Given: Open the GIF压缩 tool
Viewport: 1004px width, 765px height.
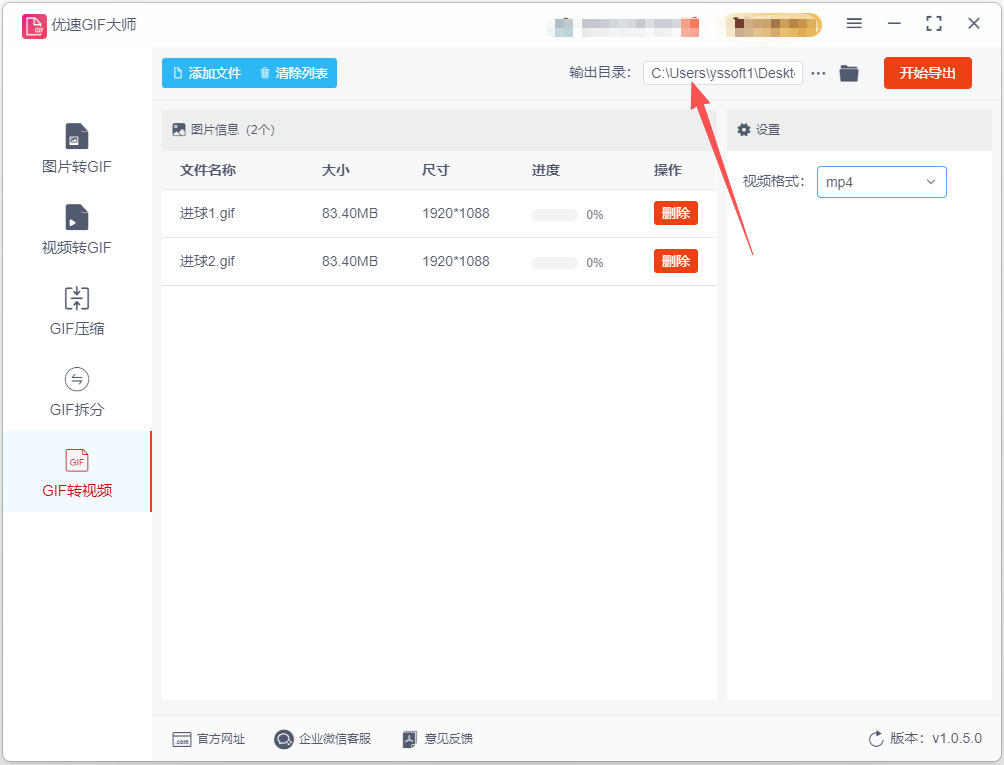Looking at the screenshot, I should [77, 311].
